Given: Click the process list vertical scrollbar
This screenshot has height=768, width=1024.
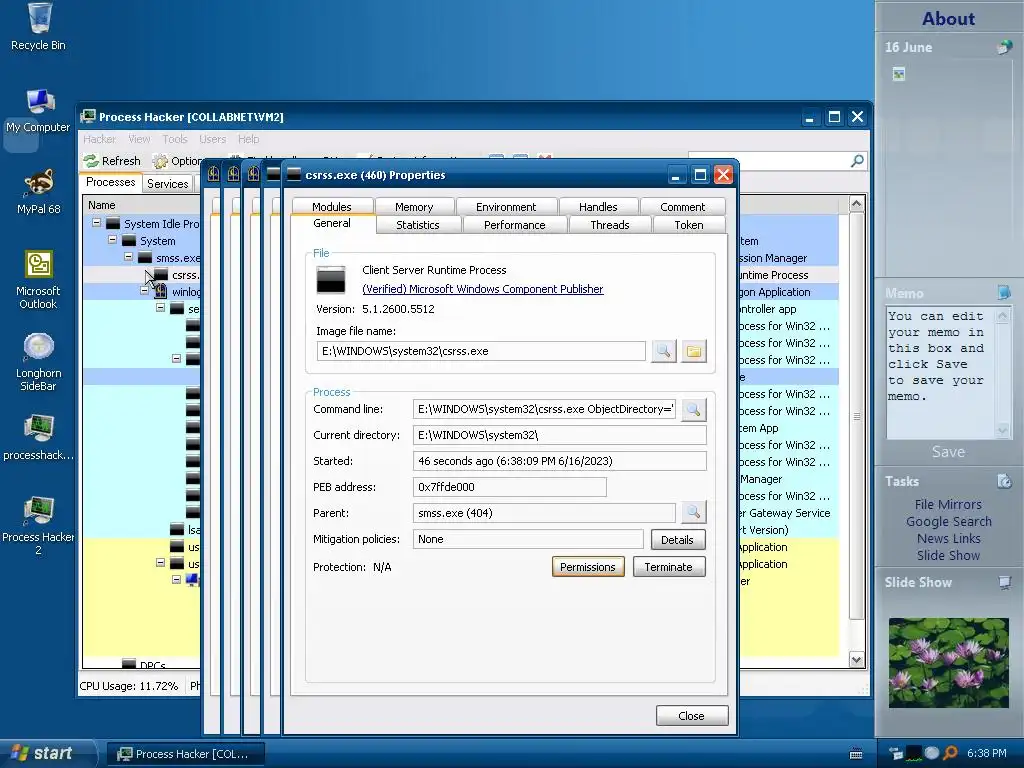Looking at the screenshot, I should [857, 432].
